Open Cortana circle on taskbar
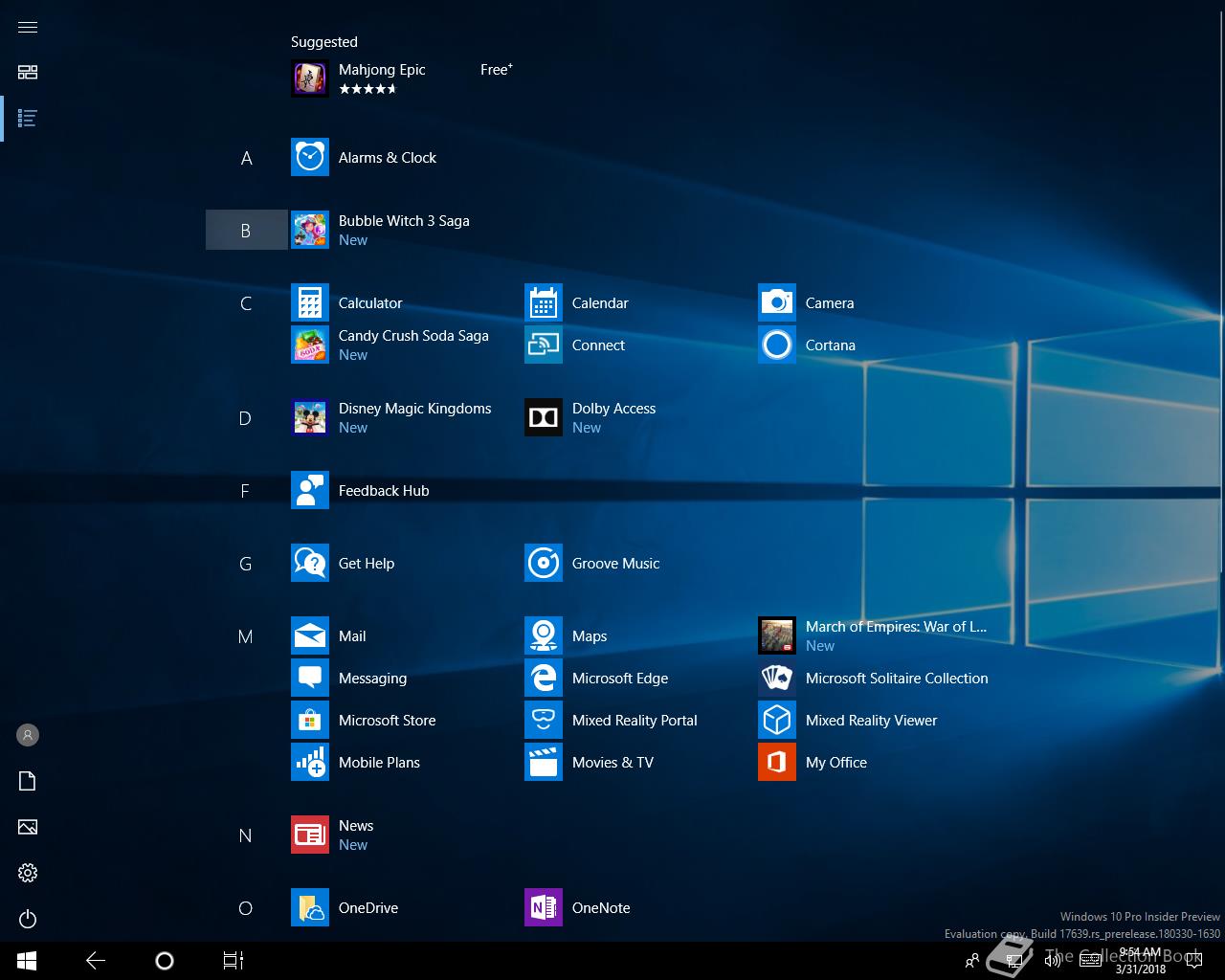The image size is (1225, 980). point(165,961)
